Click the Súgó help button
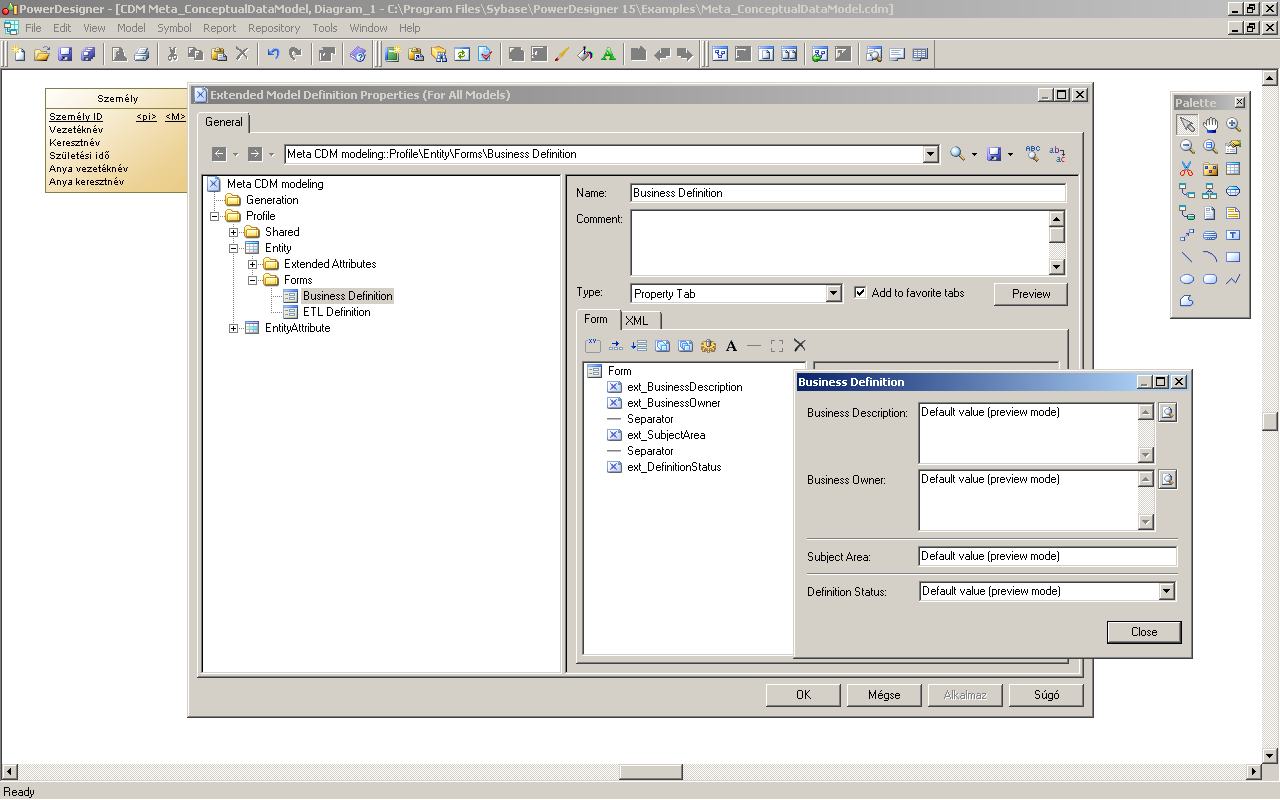This screenshot has height=800, width=1280. (1045, 695)
